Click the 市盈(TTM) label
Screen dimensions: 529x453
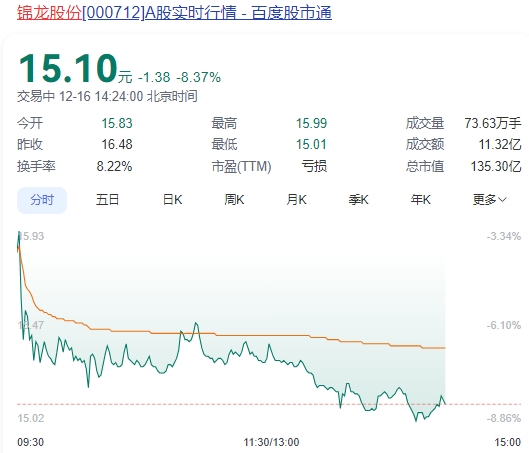(x=242, y=166)
